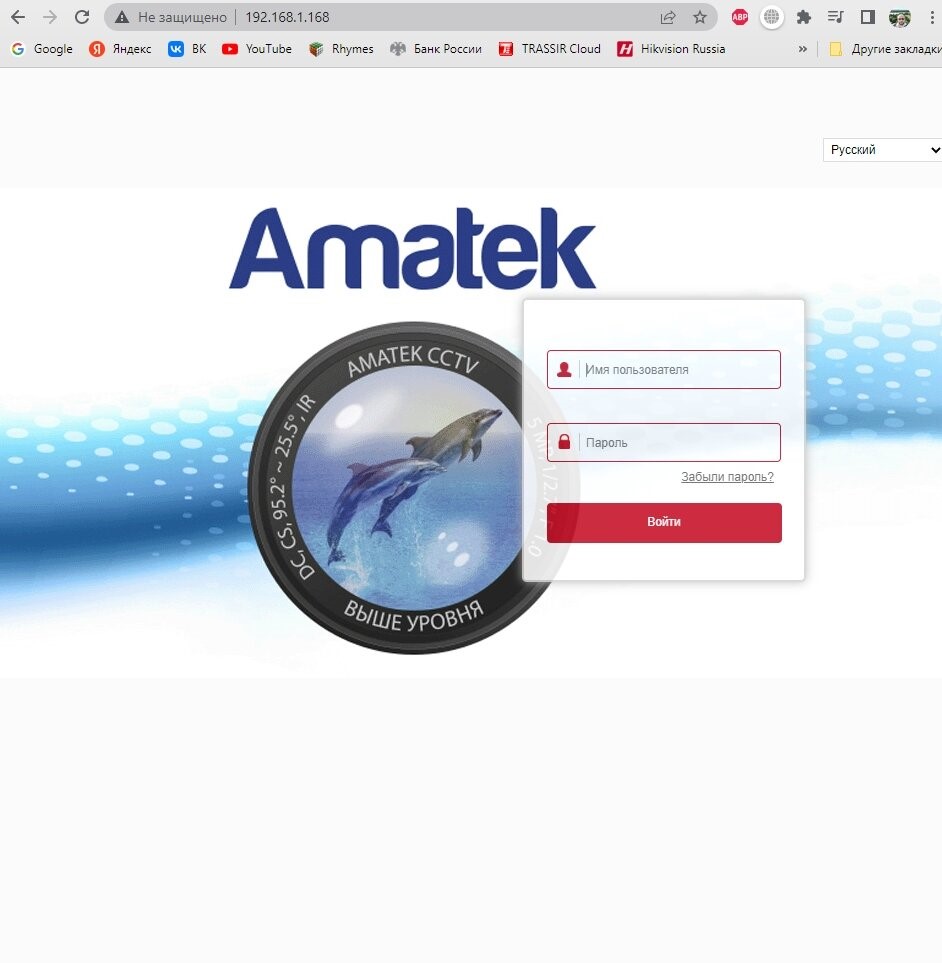Image resolution: width=942 pixels, height=963 pixels.
Task: Open the Chrome three-dot menu
Action: point(932,17)
